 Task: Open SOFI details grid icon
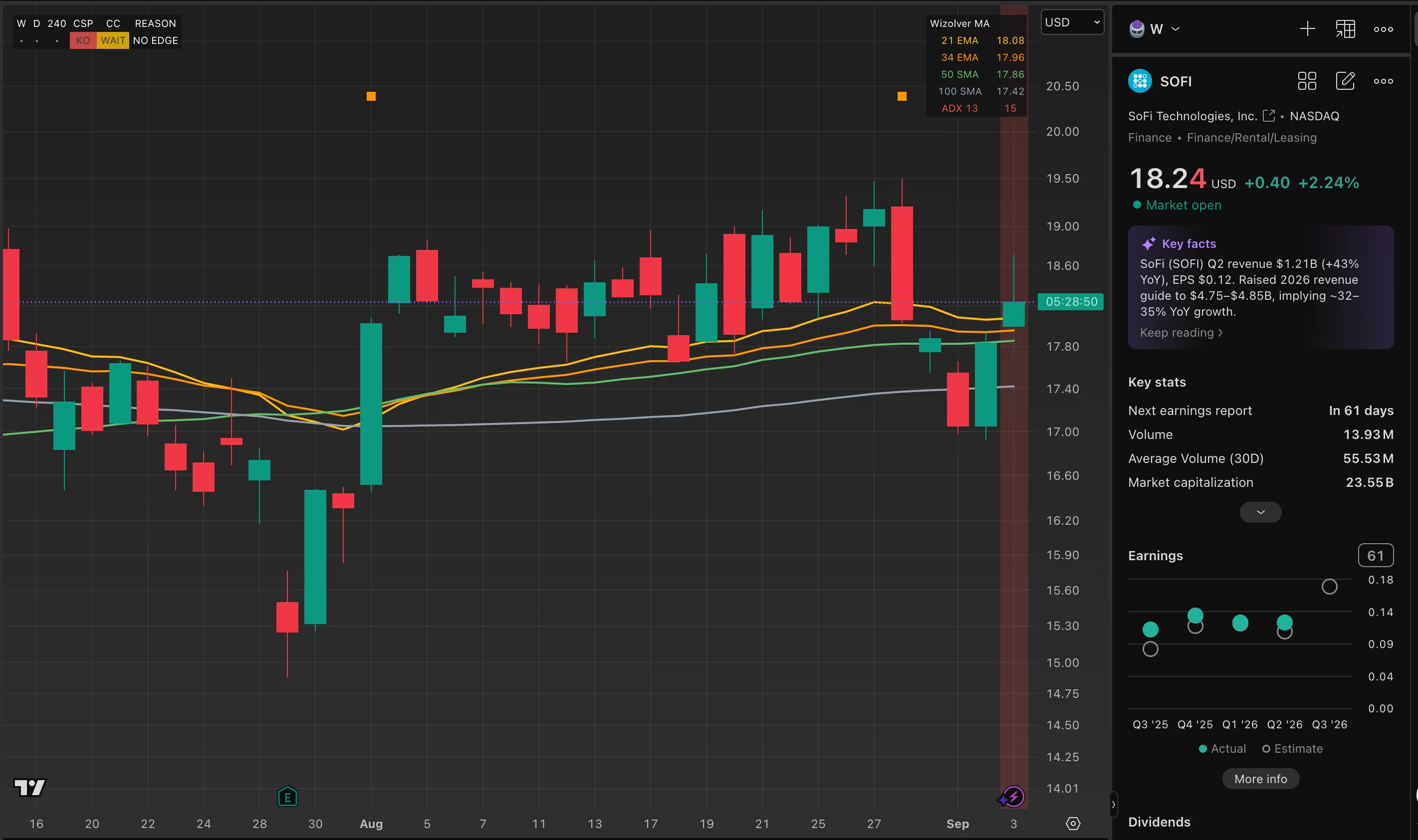coord(1306,81)
